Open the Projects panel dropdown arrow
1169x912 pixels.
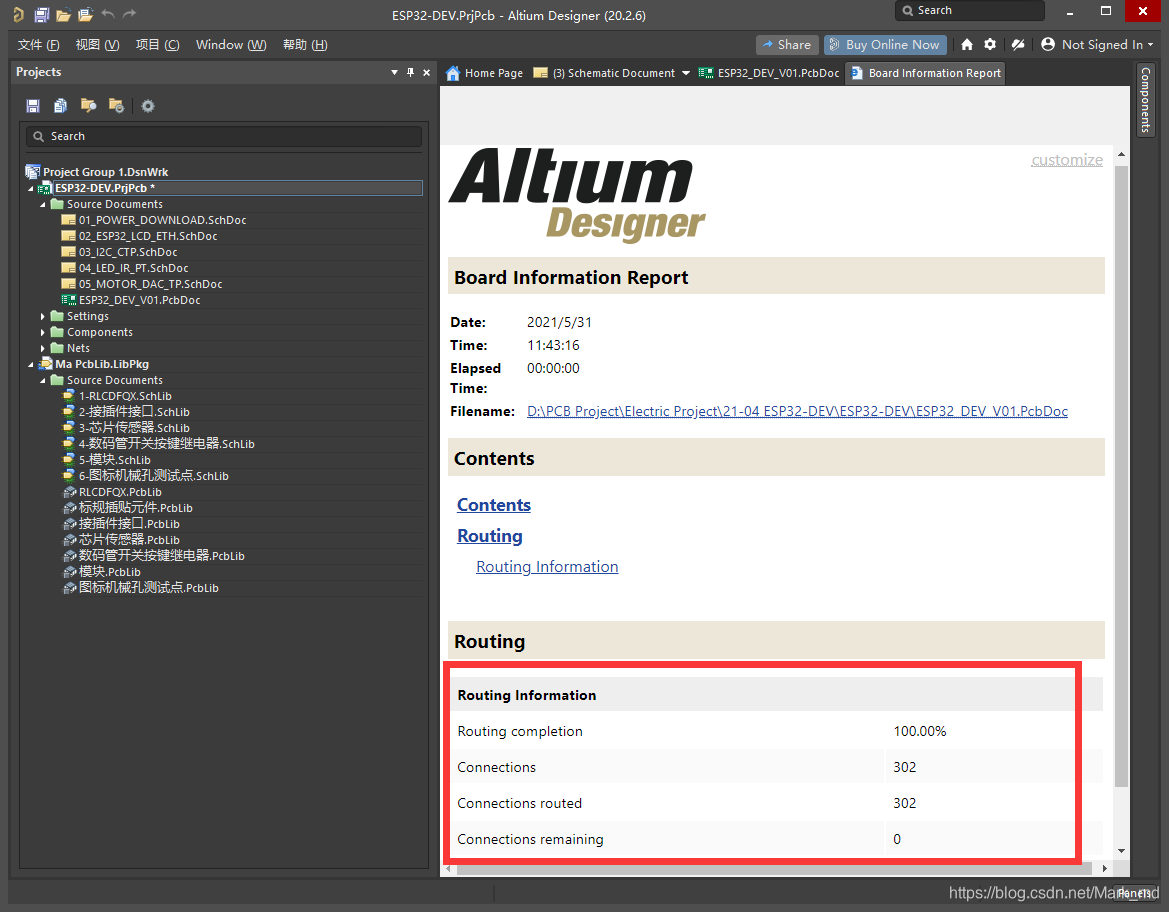click(x=394, y=72)
